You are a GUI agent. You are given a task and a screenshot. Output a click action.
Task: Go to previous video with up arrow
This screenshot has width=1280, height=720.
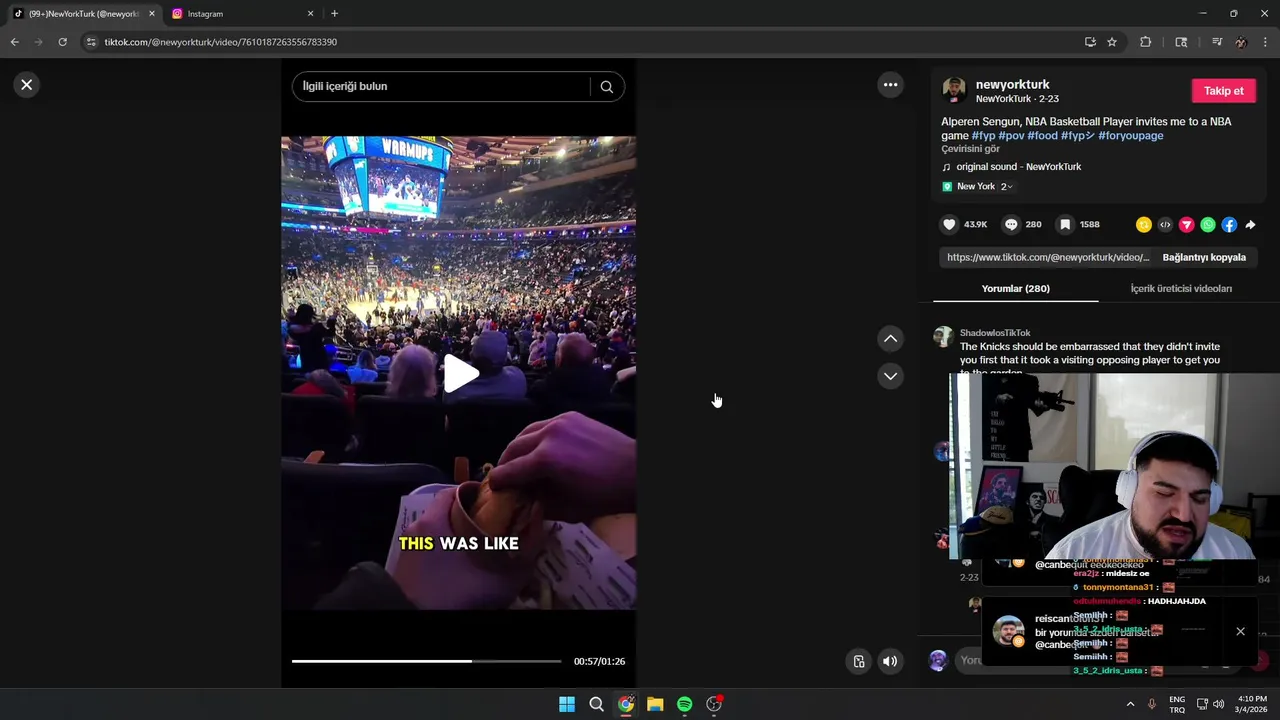pyautogui.click(x=890, y=339)
